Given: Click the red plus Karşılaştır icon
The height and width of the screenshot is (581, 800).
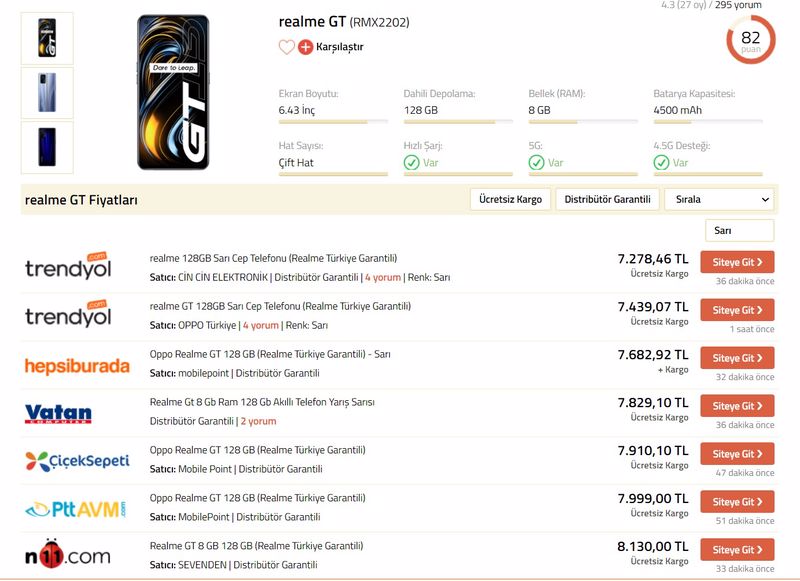Looking at the screenshot, I should point(305,47).
